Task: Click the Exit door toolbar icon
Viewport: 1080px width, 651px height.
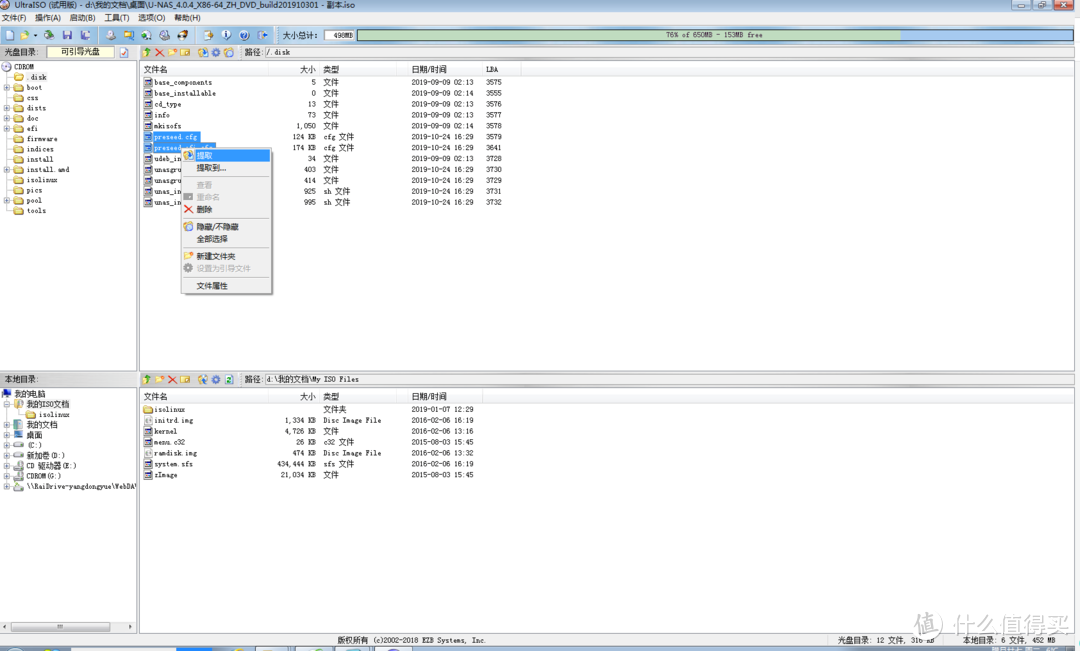Action: pyautogui.click(x=262, y=35)
